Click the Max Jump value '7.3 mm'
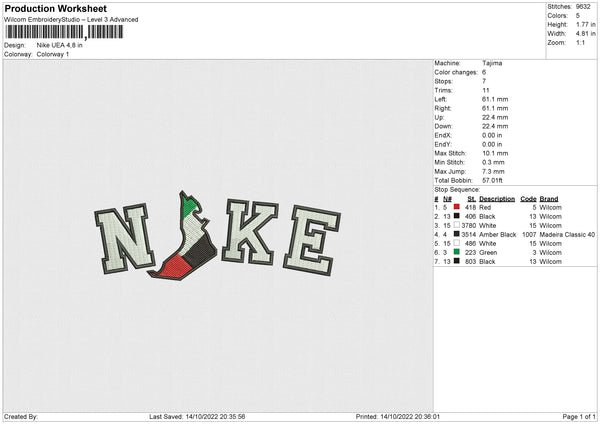This screenshot has height=424, width=600. [493, 171]
